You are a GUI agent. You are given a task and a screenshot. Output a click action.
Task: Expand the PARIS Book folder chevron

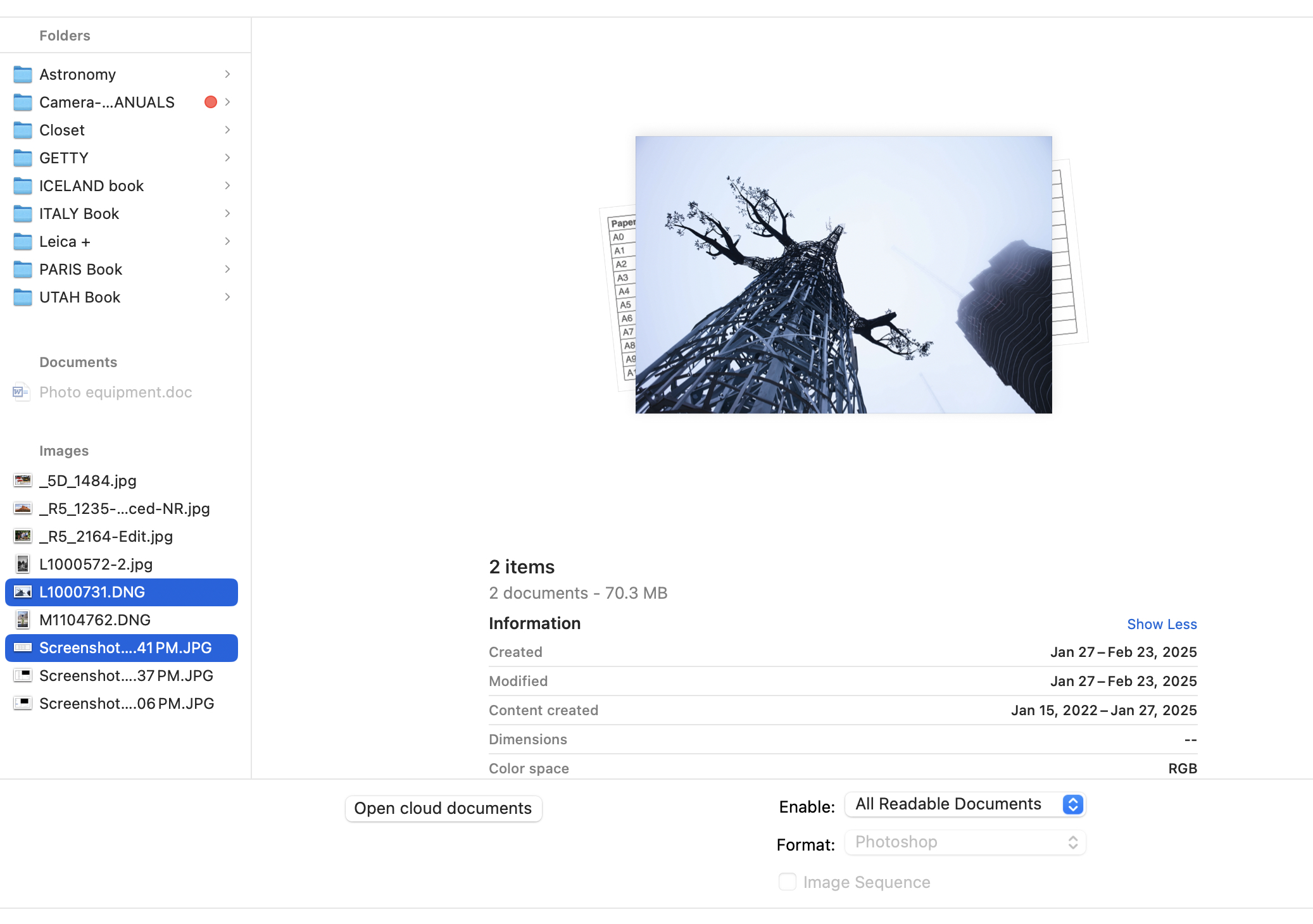(x=227, y=270)
